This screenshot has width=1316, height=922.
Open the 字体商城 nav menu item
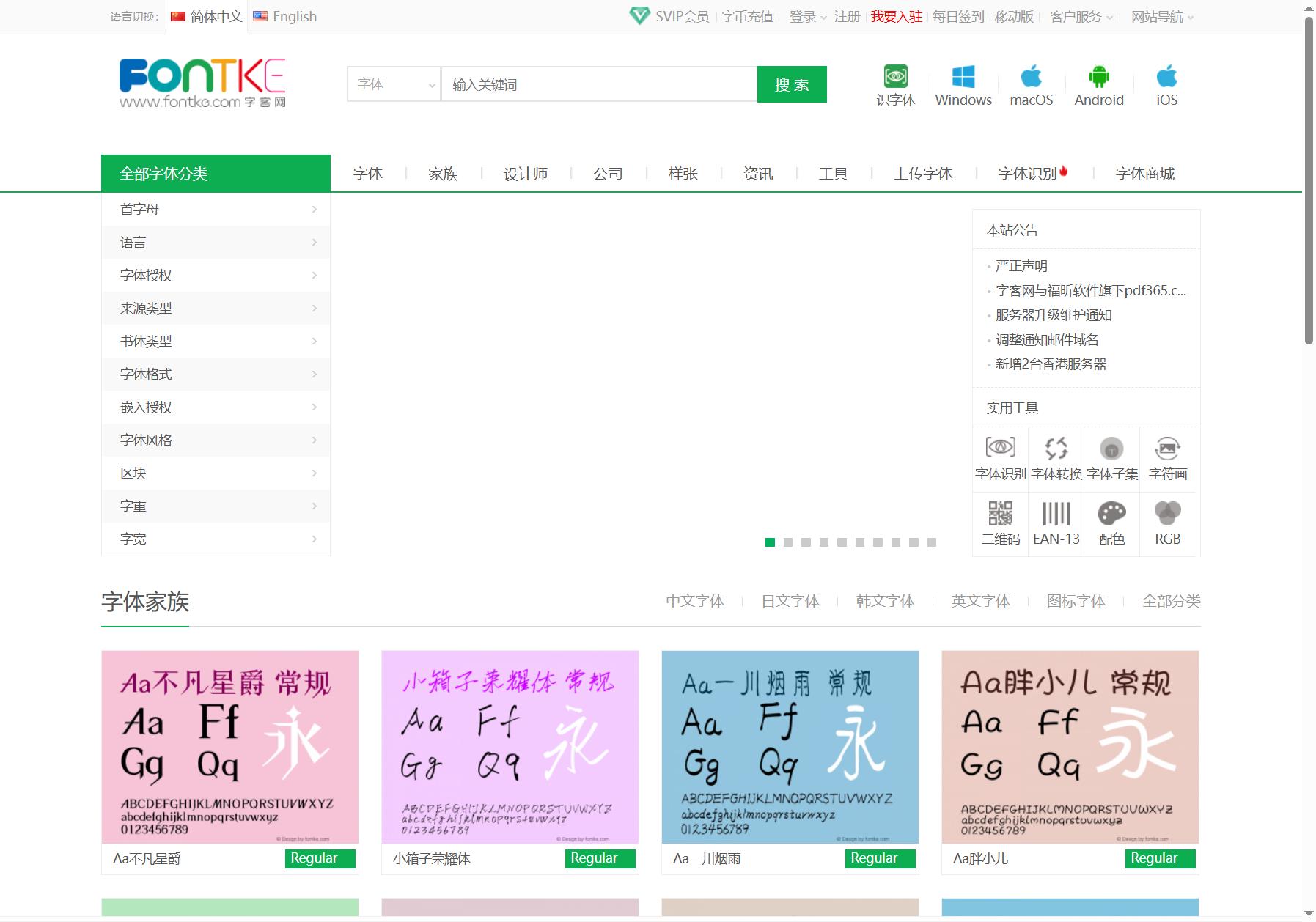click(x=1145, y=174)
